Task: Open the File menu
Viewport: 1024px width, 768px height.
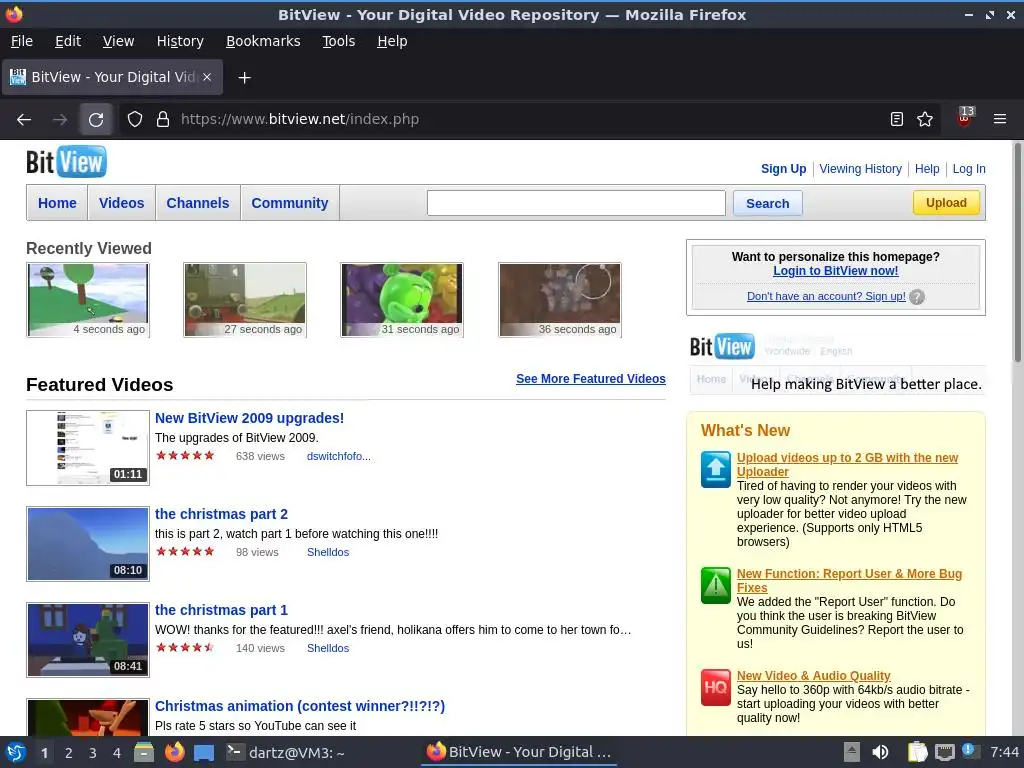Action: (22, 41)
